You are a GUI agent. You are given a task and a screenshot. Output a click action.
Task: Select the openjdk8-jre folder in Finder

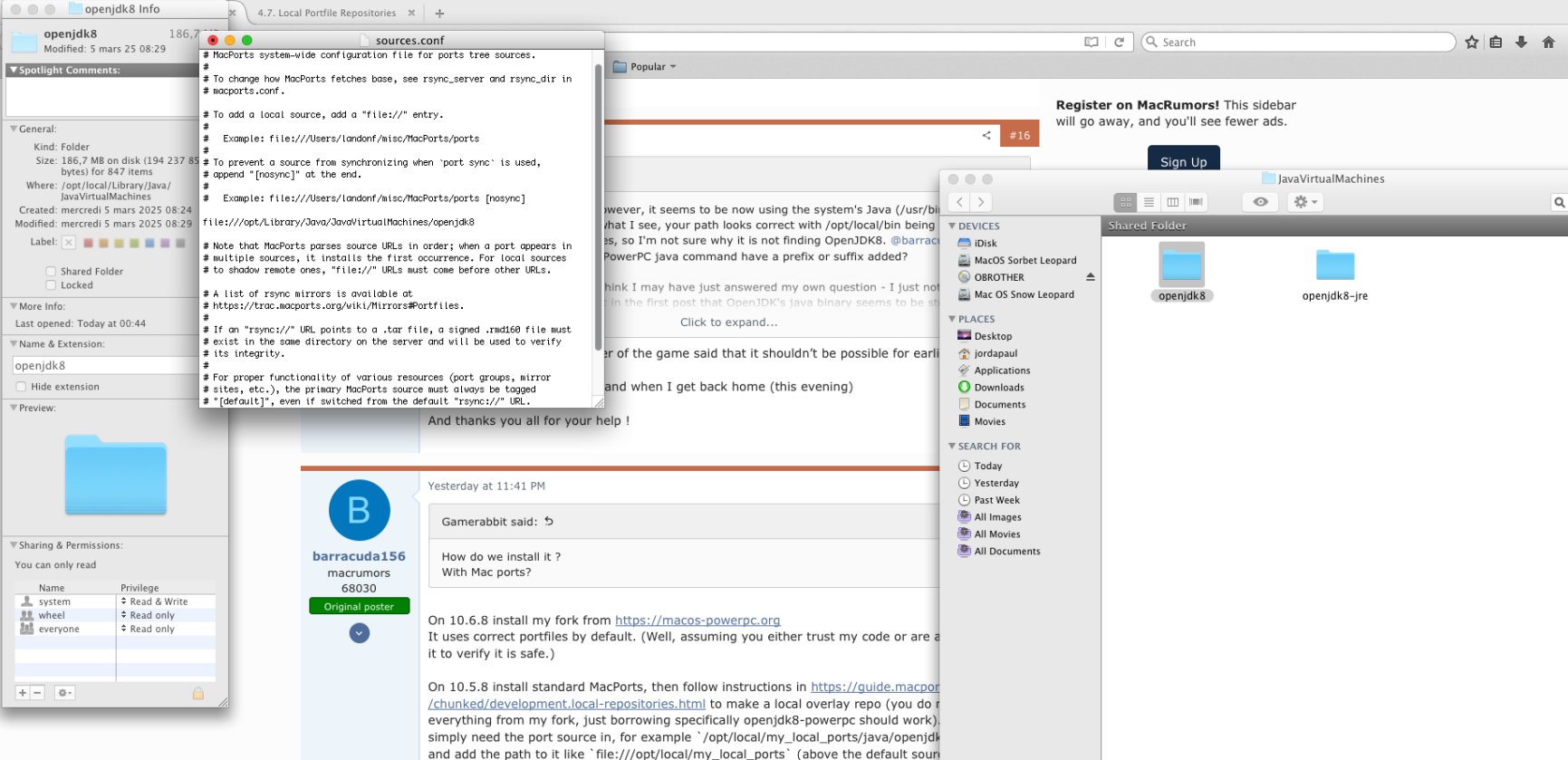point(1335,274)
